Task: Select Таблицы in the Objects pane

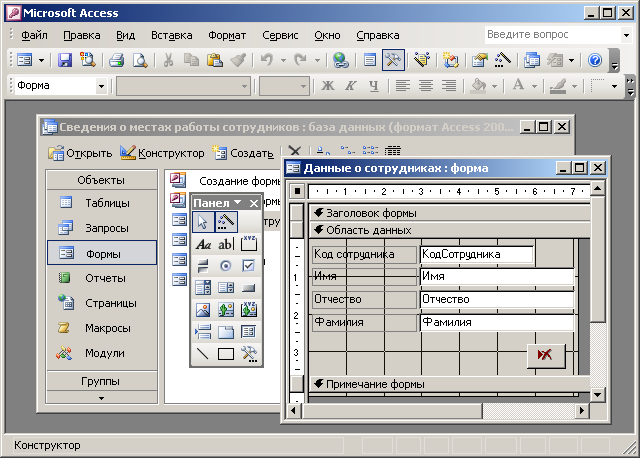Action: (102, 203)
